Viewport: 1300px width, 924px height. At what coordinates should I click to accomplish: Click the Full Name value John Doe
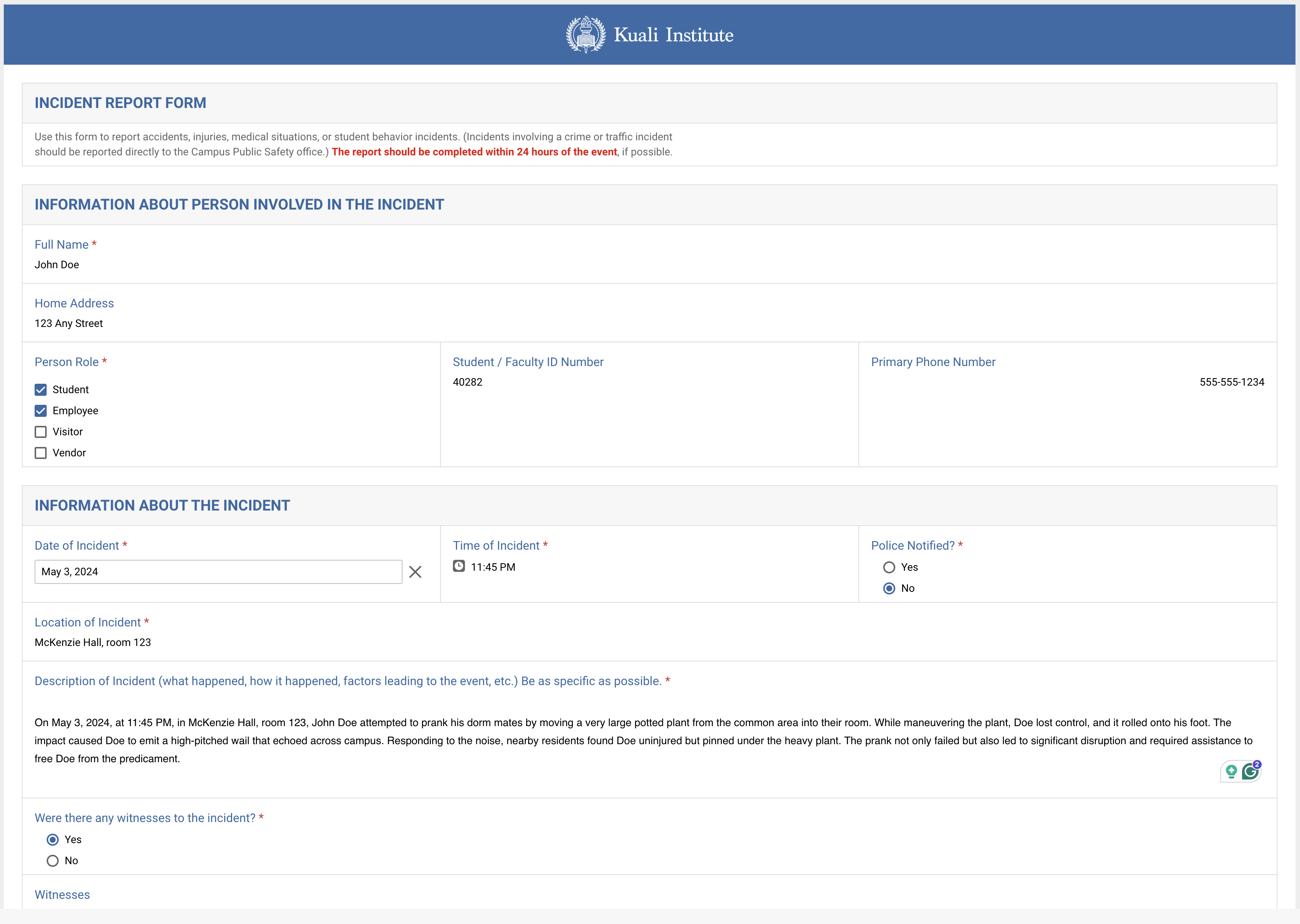coord(57,264)
